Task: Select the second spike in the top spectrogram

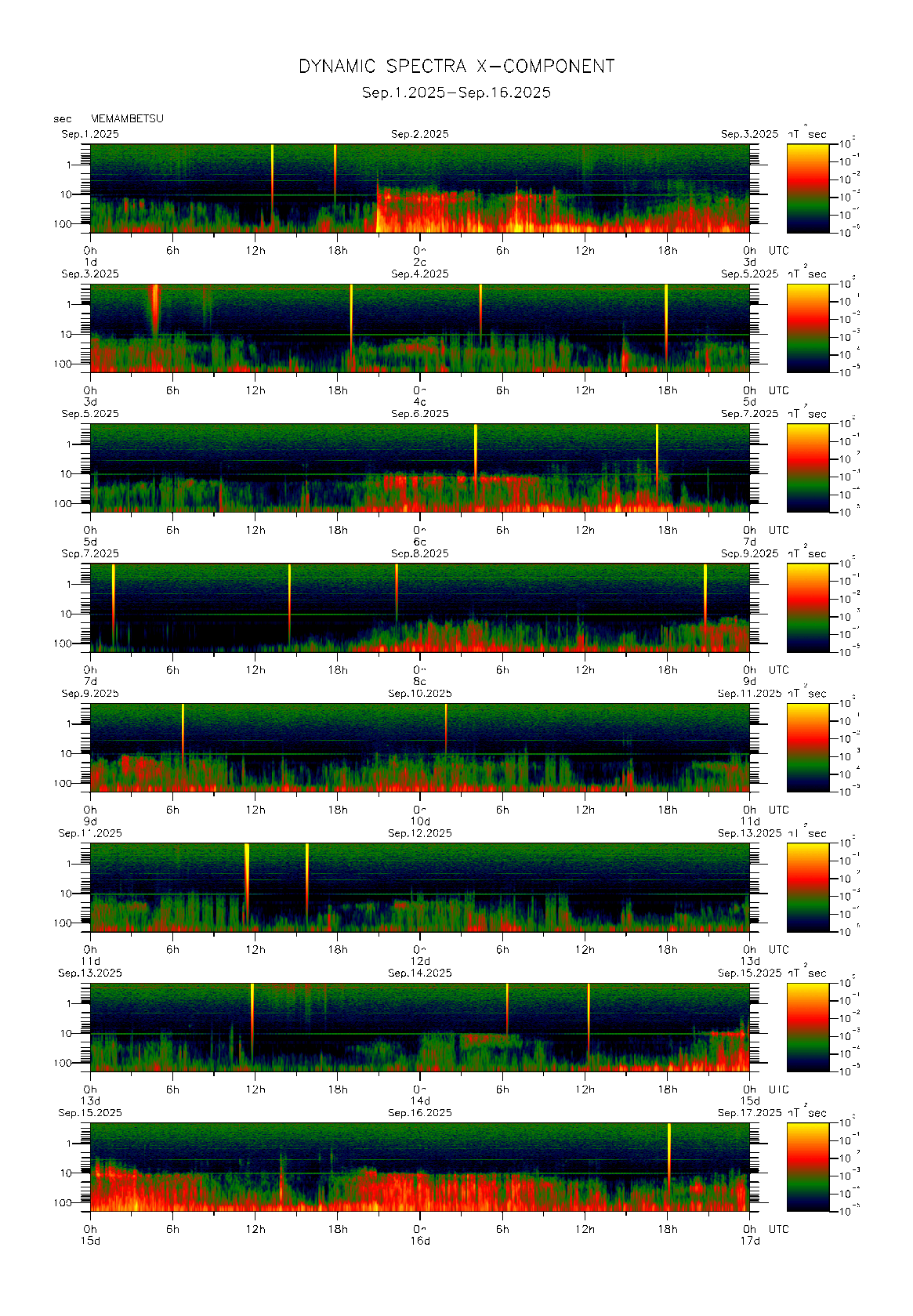Action: (x=335, y=172)
